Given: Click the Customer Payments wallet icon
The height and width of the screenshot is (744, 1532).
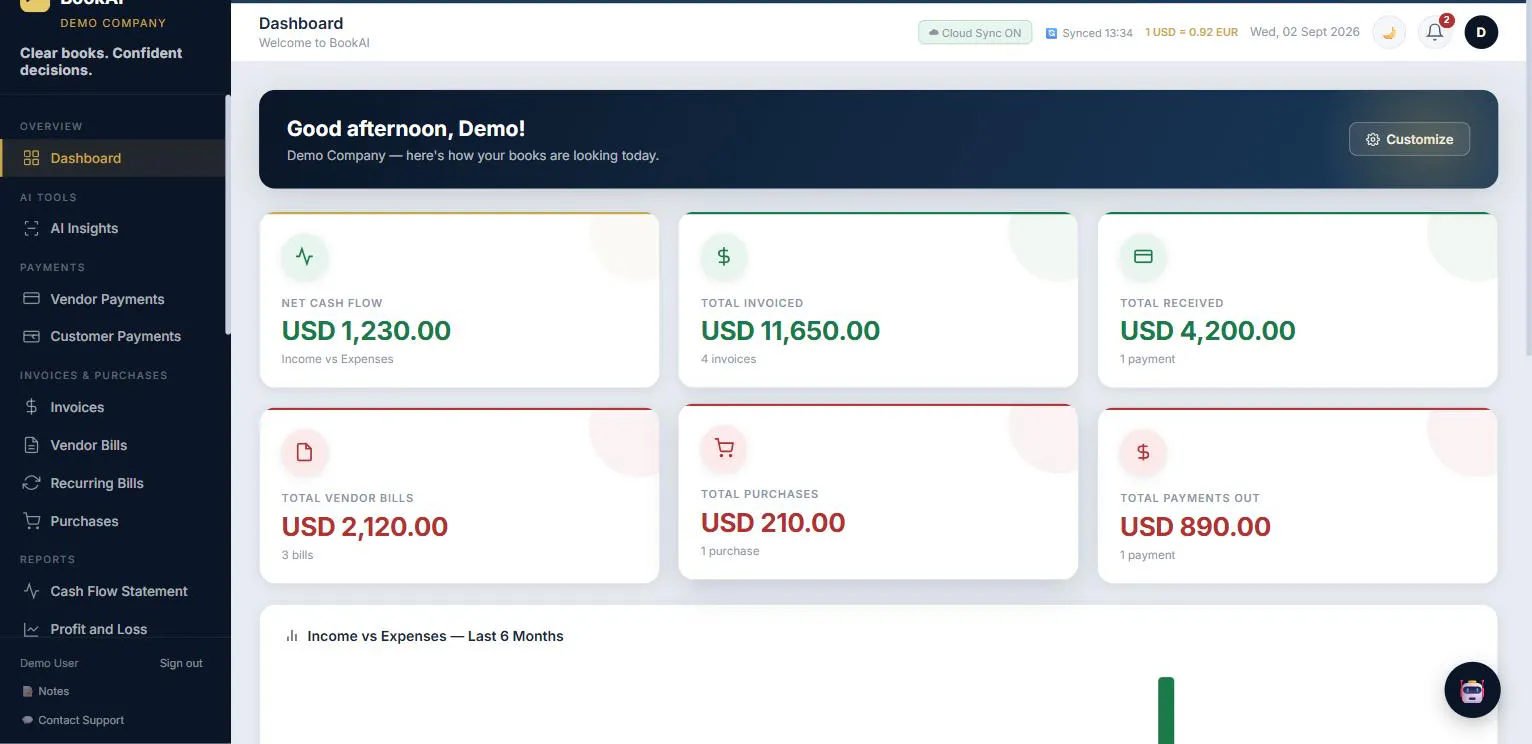Looking at the screenshot, I should click(x=31, y=336).
